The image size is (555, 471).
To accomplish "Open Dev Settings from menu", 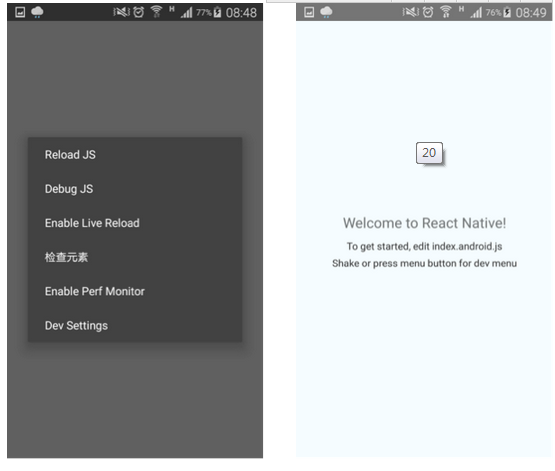I will tap(135, 326).
